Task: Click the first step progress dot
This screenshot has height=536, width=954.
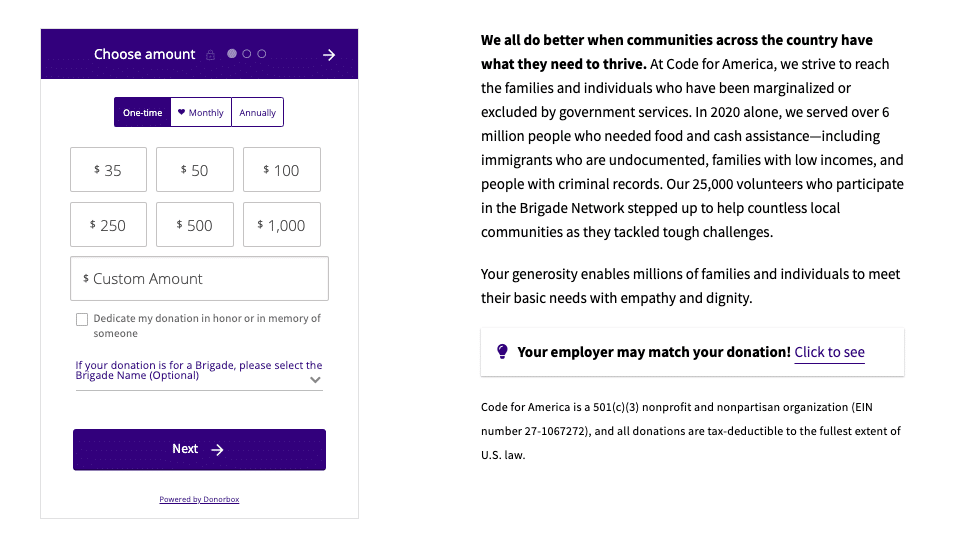Action: (232, 54)
